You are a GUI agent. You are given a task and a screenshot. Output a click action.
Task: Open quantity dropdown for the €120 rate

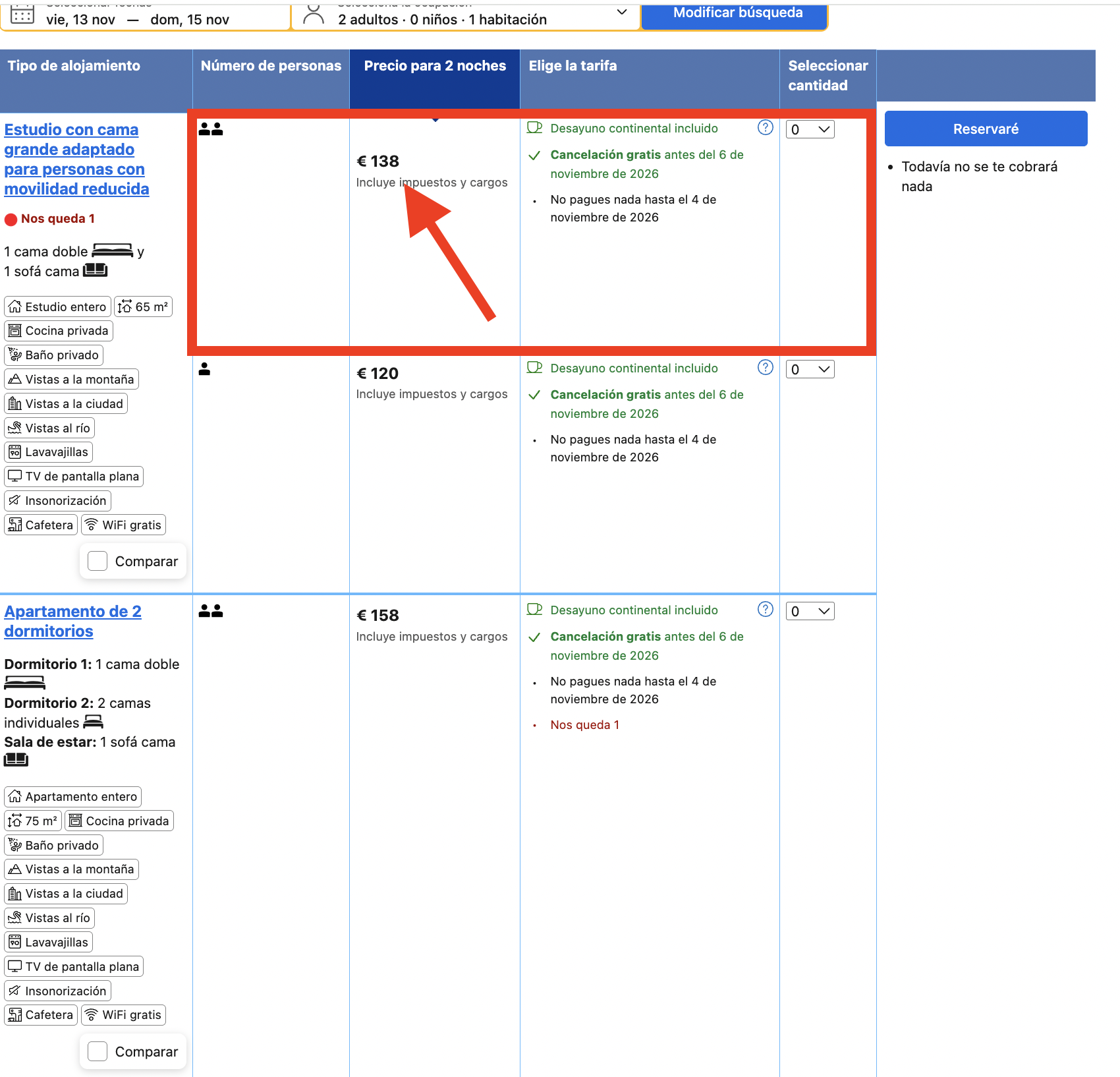[x=810, y=369]
